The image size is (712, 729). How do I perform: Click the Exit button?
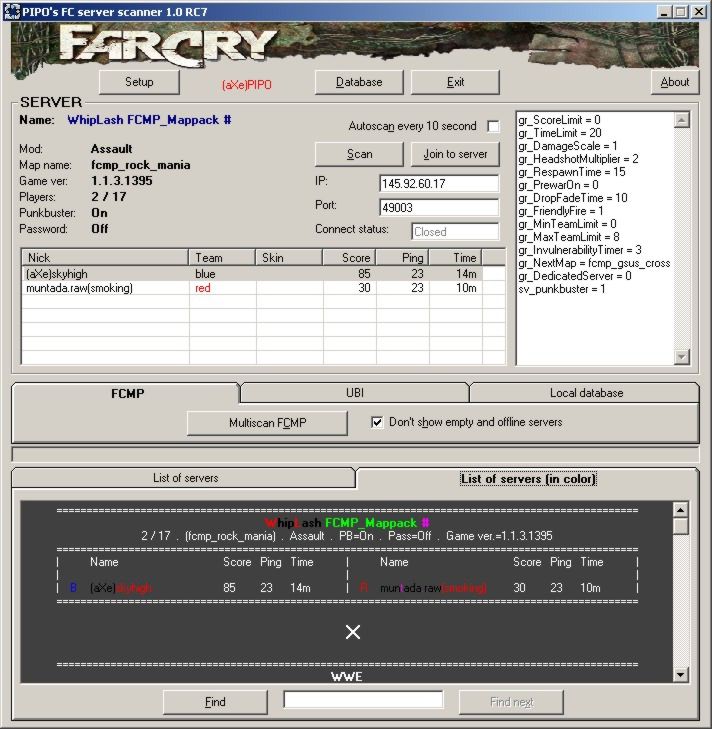pyautogui.click(x=455, y=82)
